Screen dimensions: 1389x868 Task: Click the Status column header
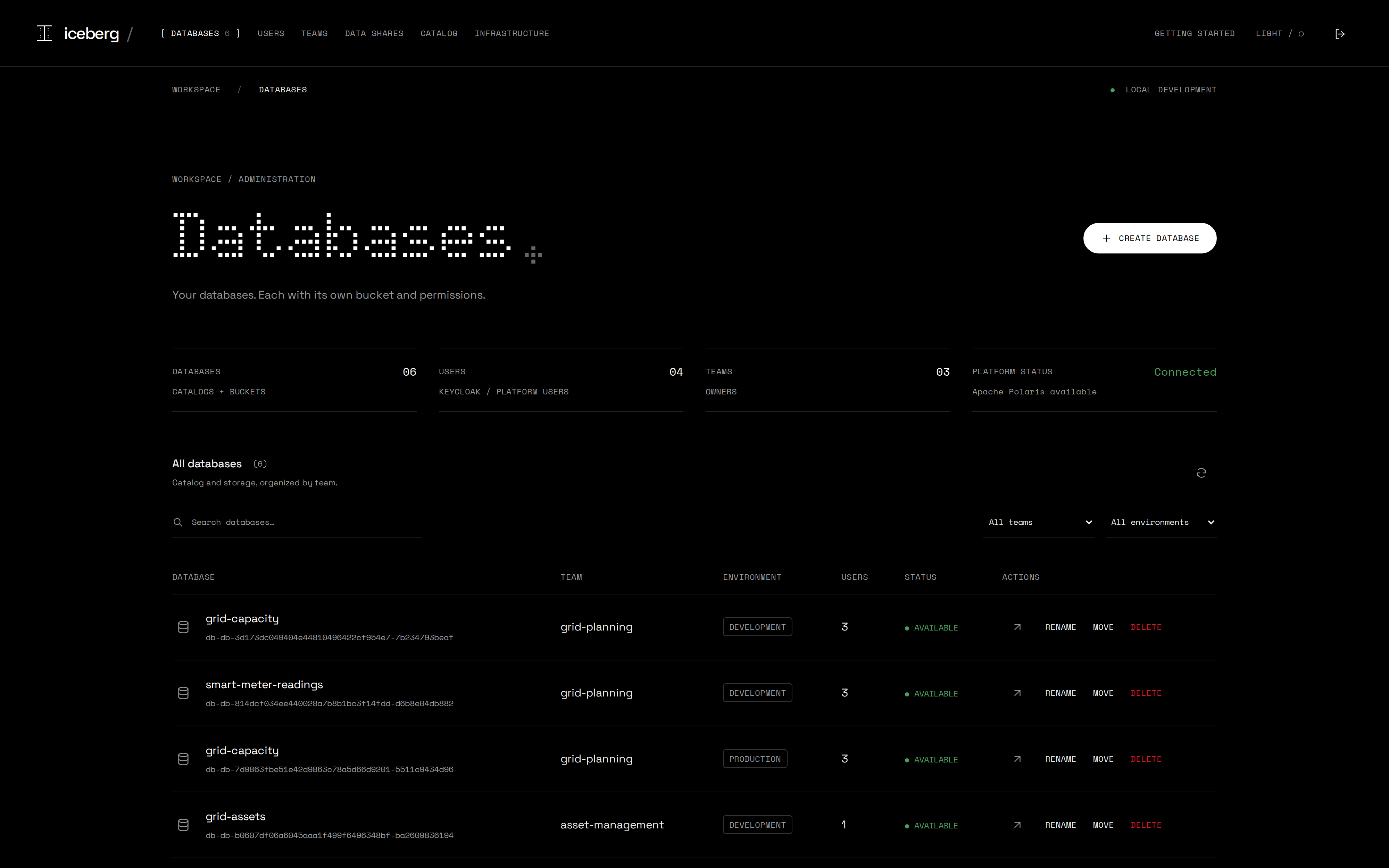pyautogui.click(x=920, y=577)
